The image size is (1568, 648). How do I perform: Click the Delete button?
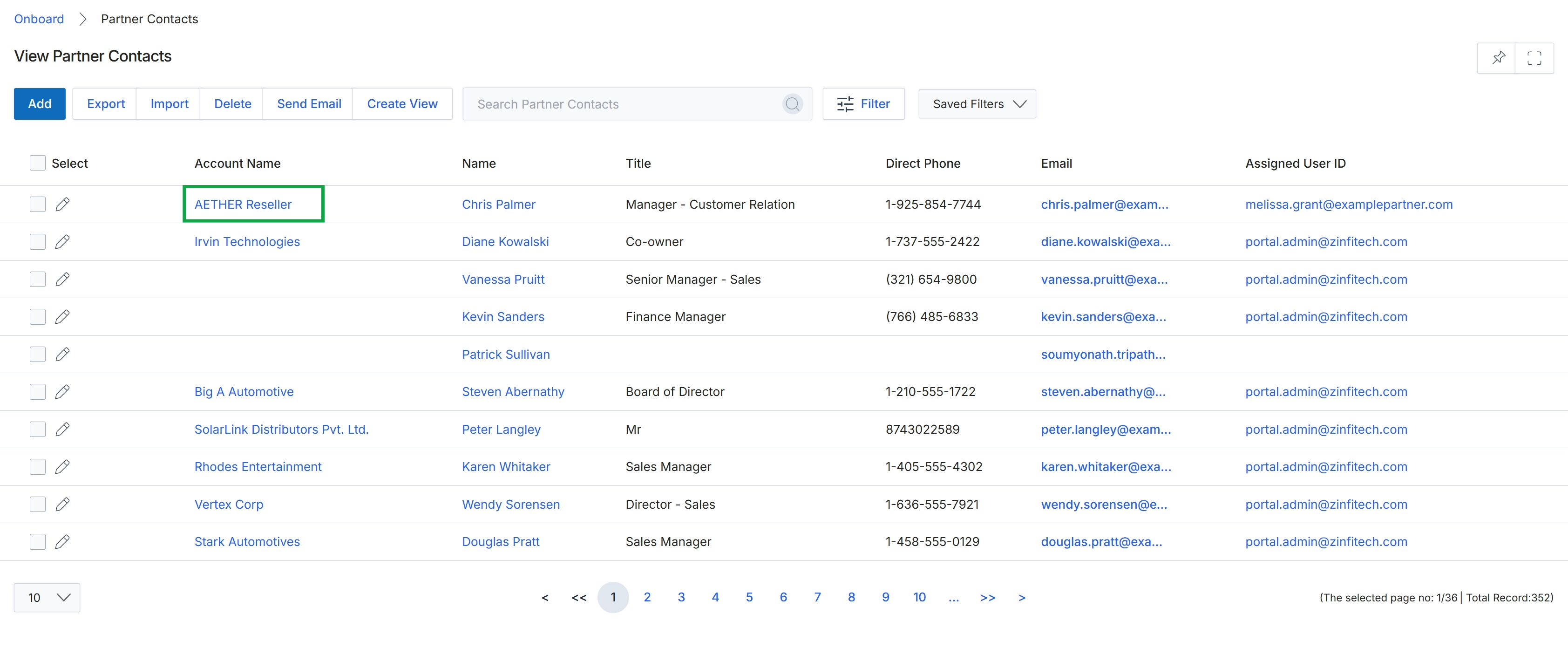click(232, 104)
